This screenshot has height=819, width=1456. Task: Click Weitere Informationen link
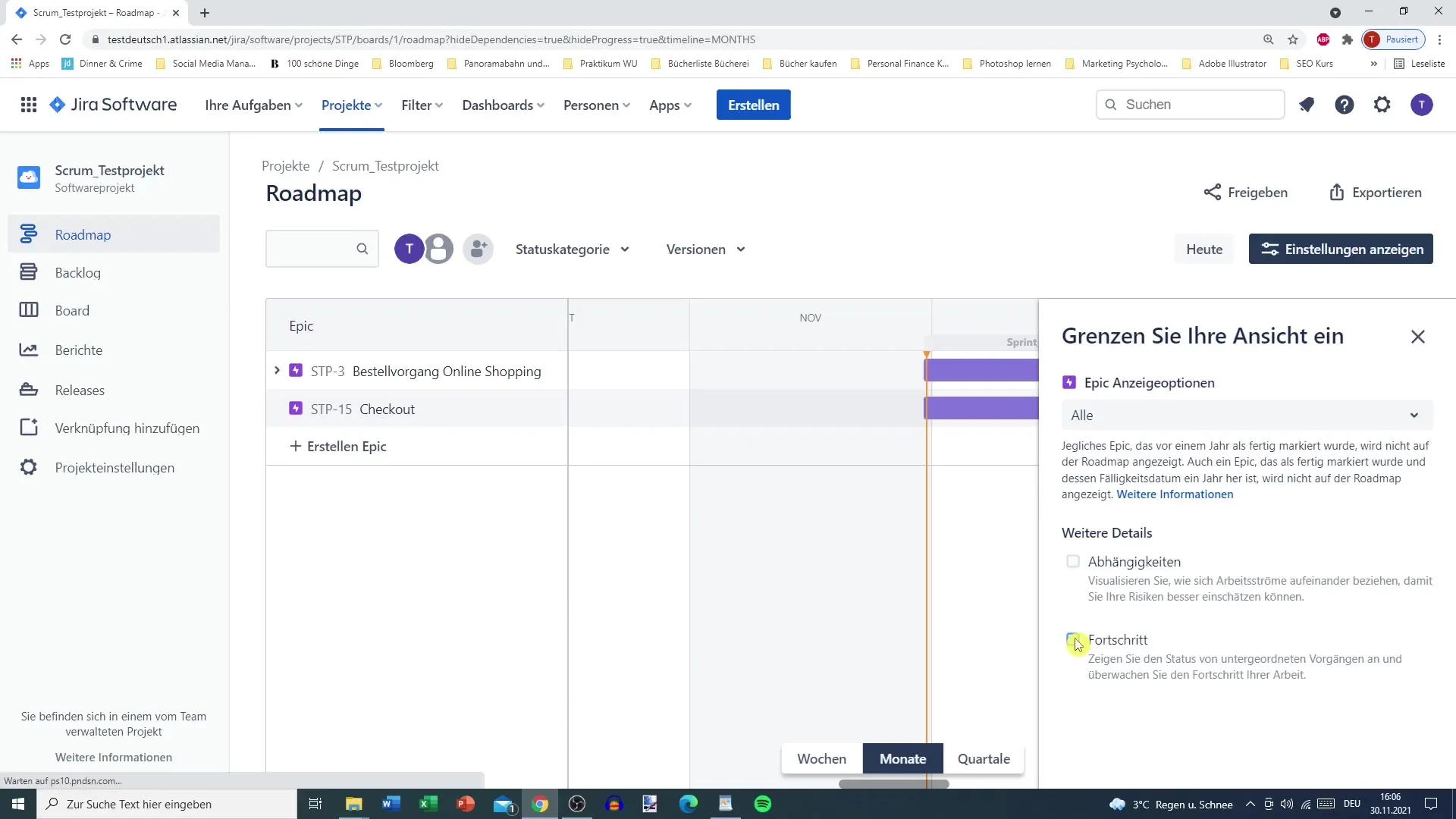(x=1175, y=494)
